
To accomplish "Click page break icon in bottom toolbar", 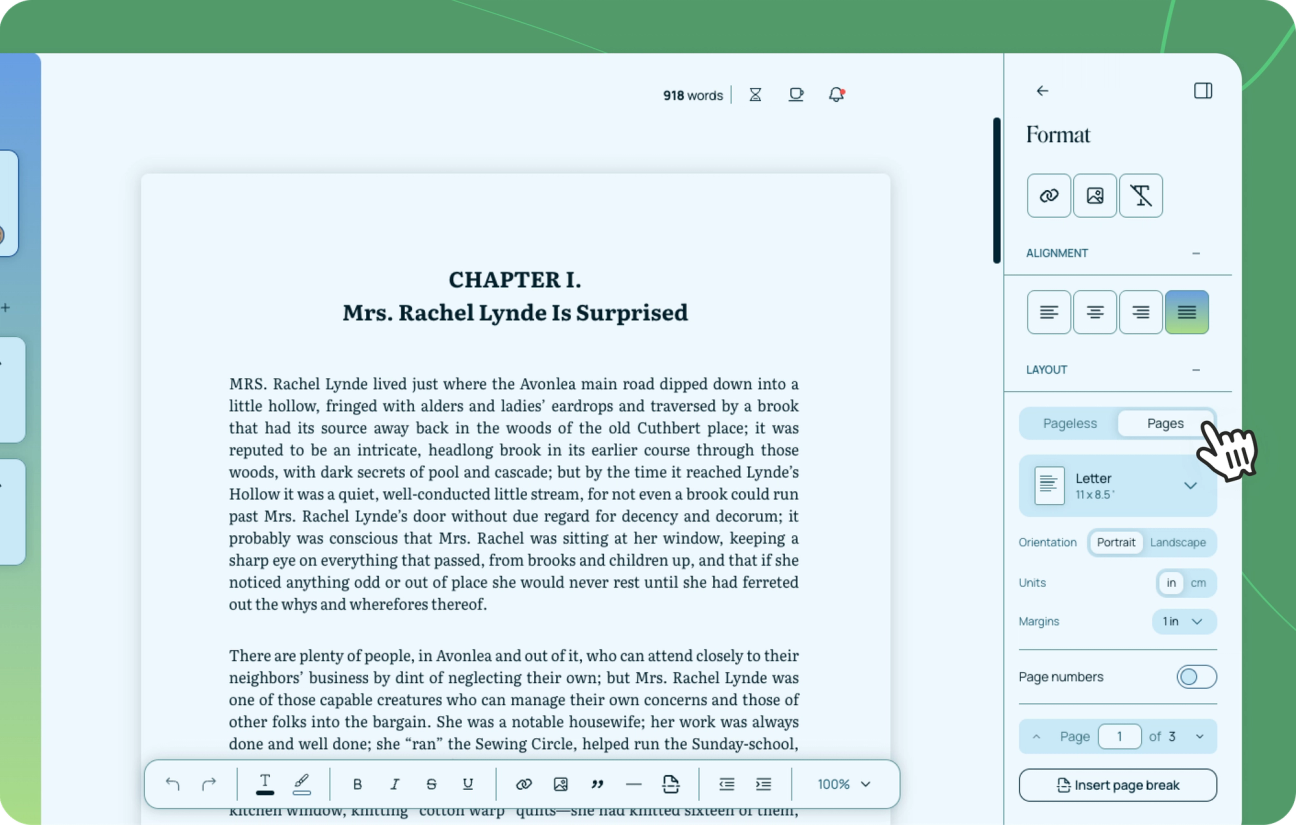I will (671, 785).
